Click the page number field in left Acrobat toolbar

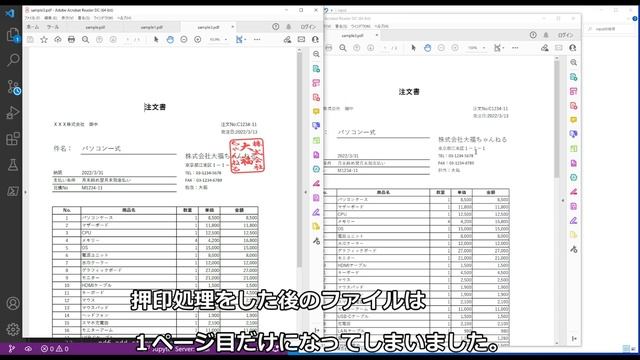(127, 40)
